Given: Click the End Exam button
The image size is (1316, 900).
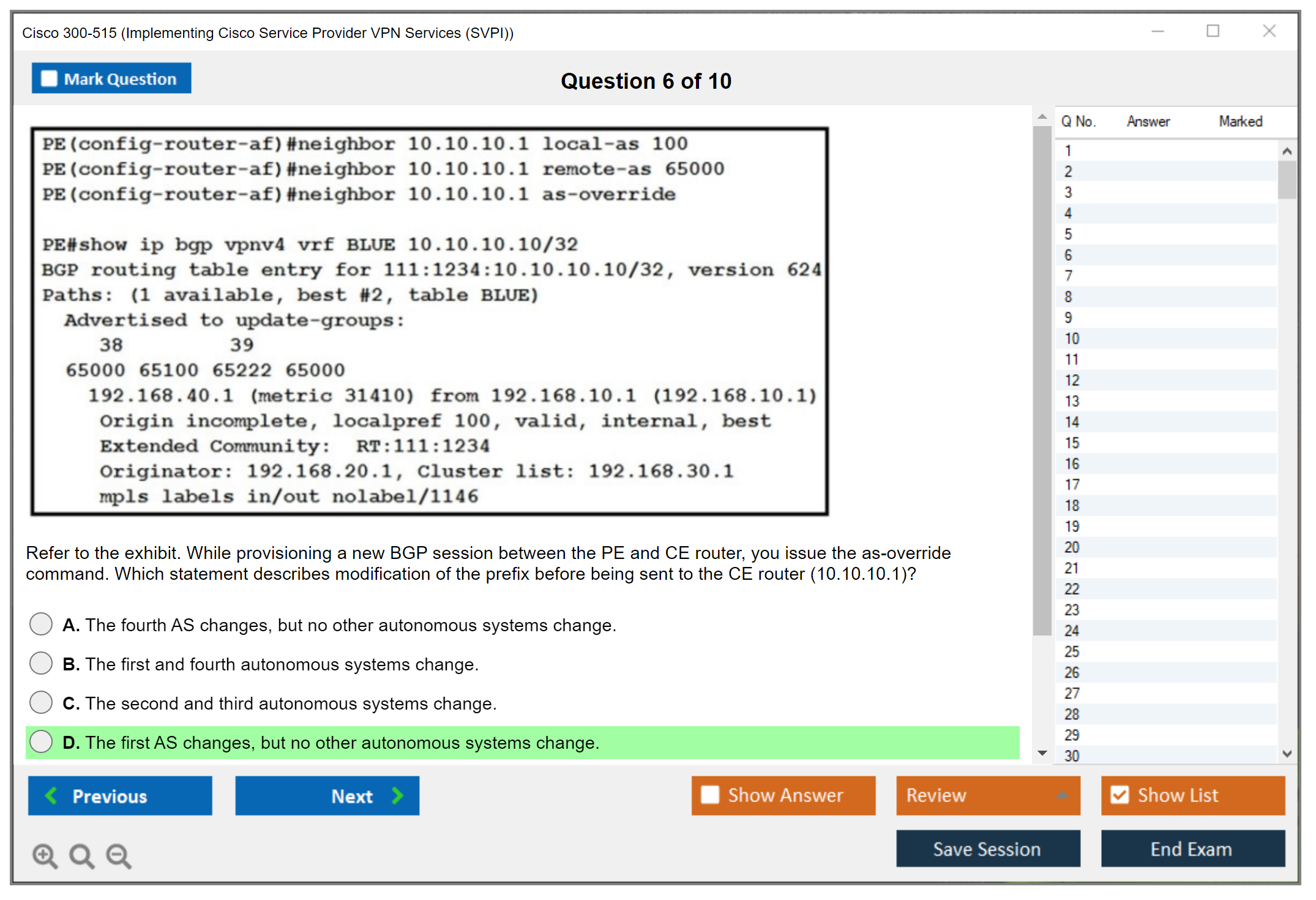Looking at the screenshot, I should pyautogui.click(x=1192, y=849).
